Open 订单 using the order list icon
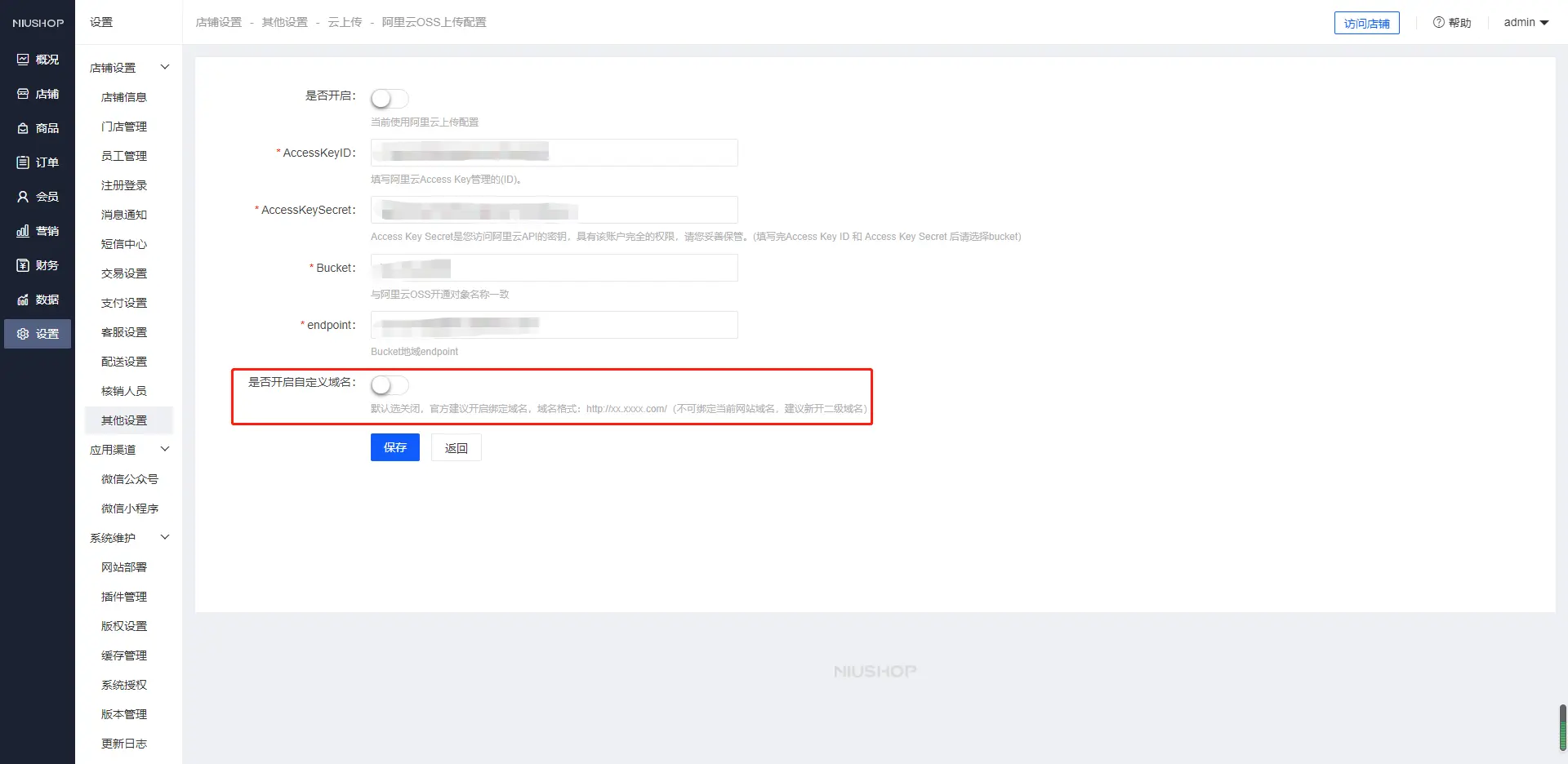 pyautogui.click(x=23, y=162)
